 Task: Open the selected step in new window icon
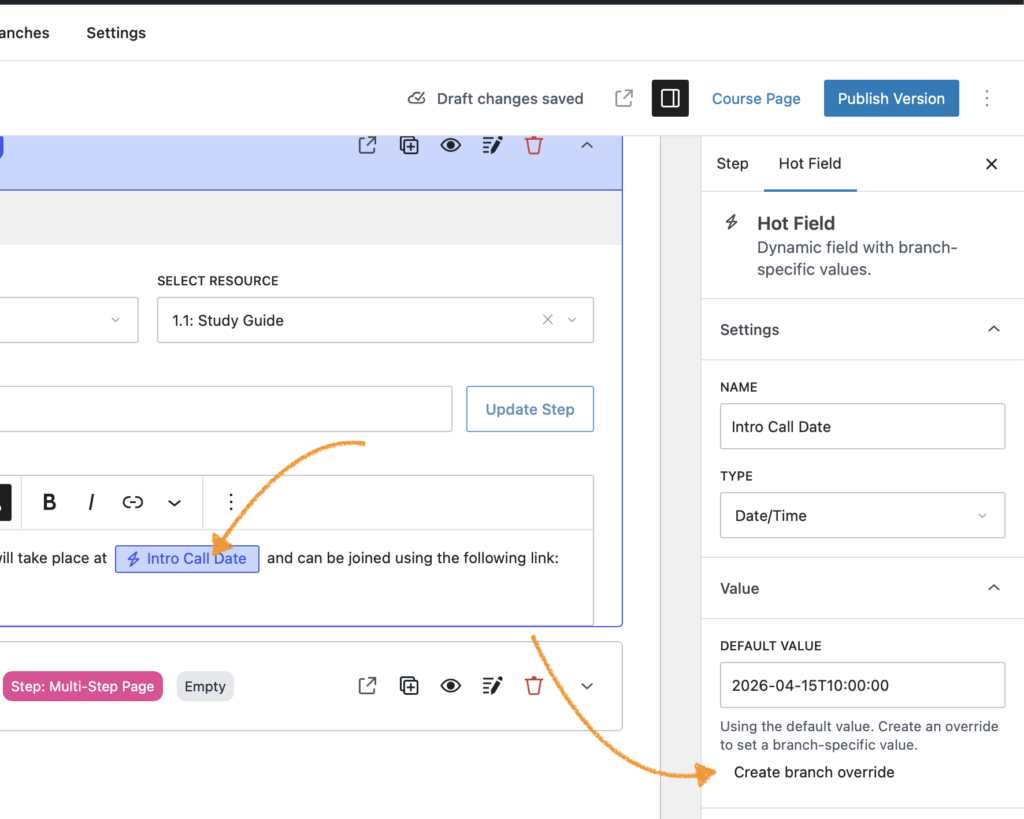click(x=368, y=145)
